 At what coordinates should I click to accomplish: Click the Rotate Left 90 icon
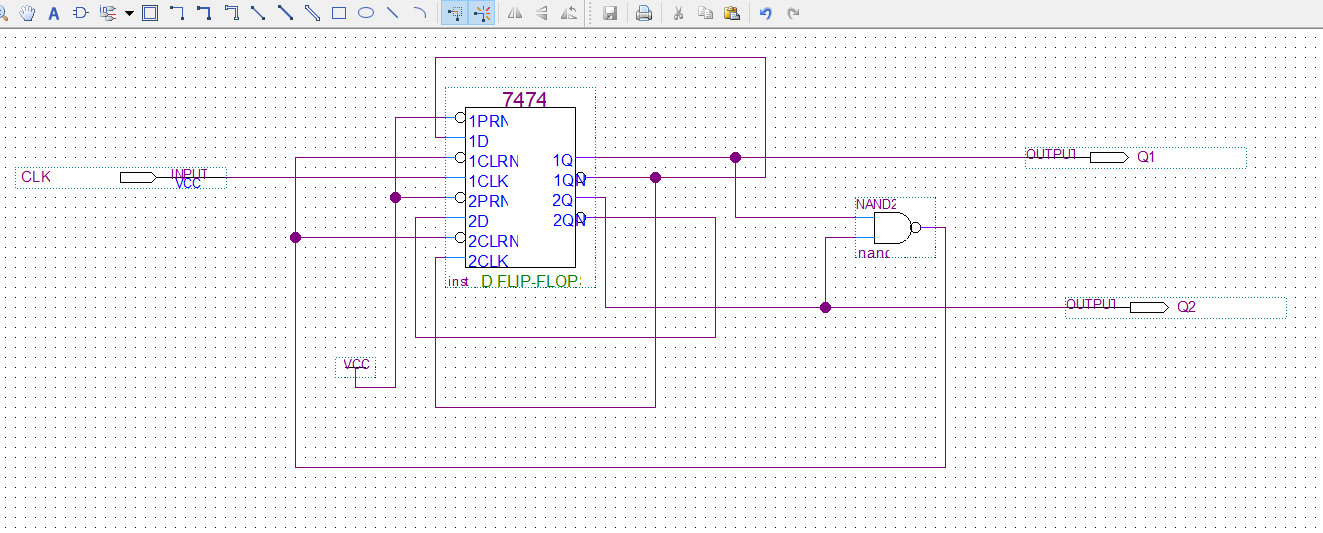pyautogui.click(x=569, y=13)
